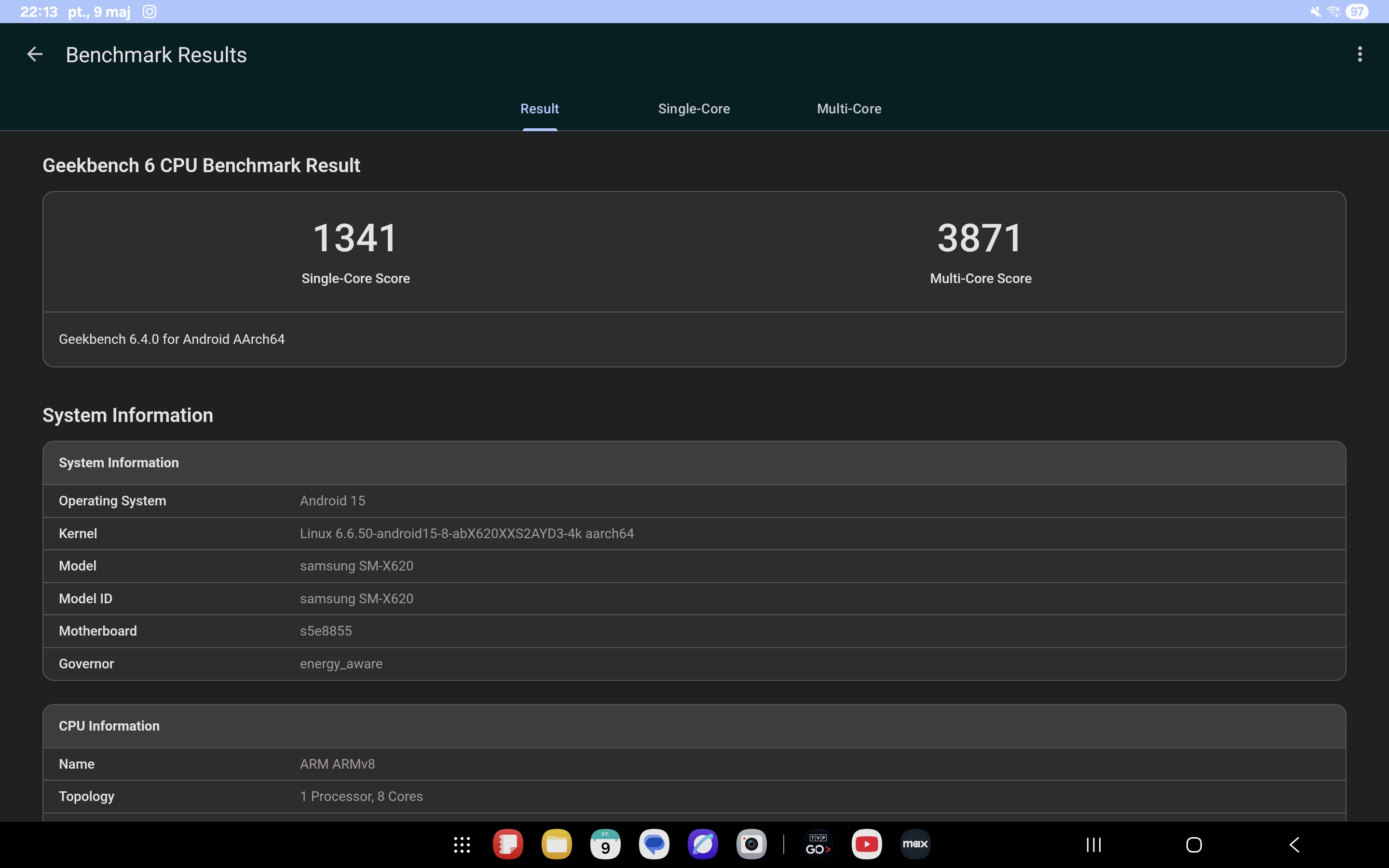Tap the Recents navigation button
1389x868 pixels.
click(x=1094, y=844)
